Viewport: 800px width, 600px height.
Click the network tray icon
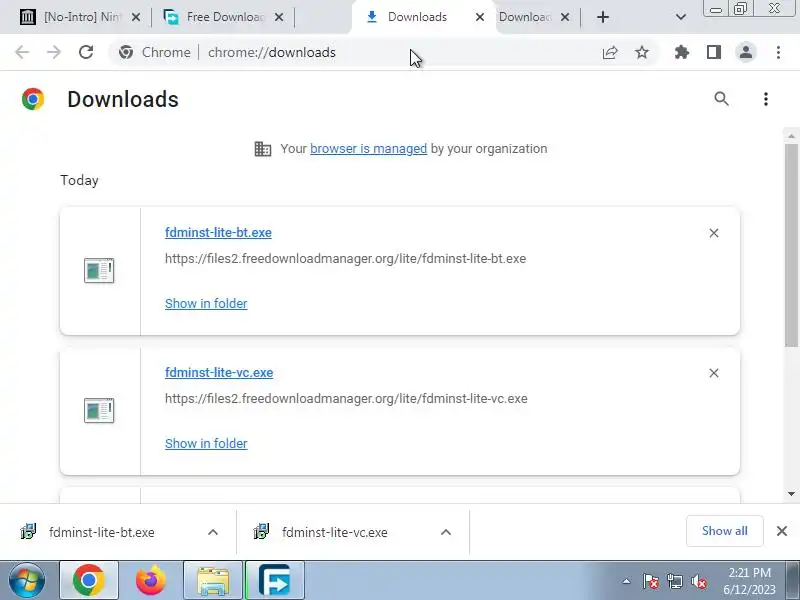[x=674, y=581]
